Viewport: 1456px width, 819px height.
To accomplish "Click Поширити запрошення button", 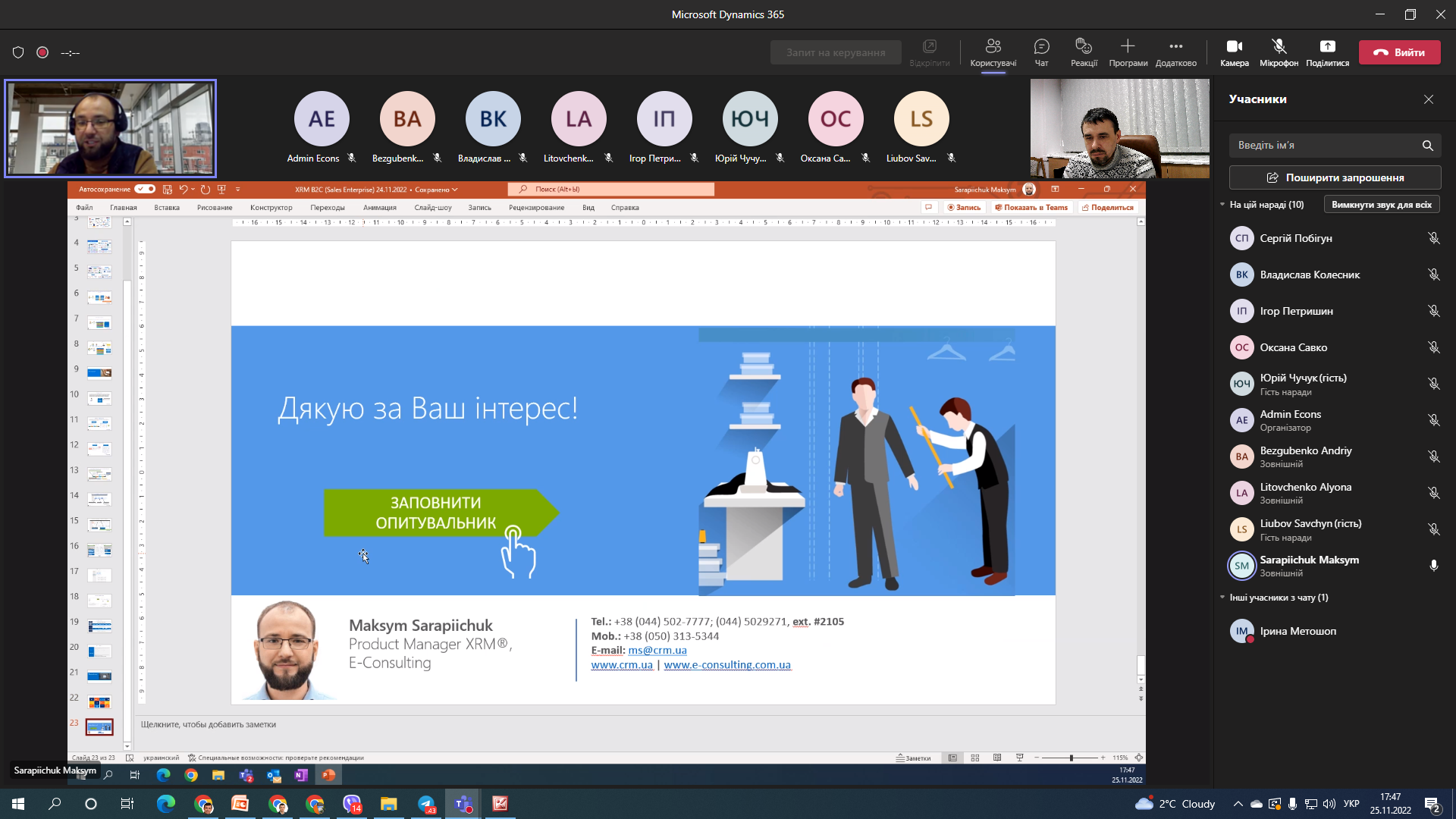I will click(1335, 177).
